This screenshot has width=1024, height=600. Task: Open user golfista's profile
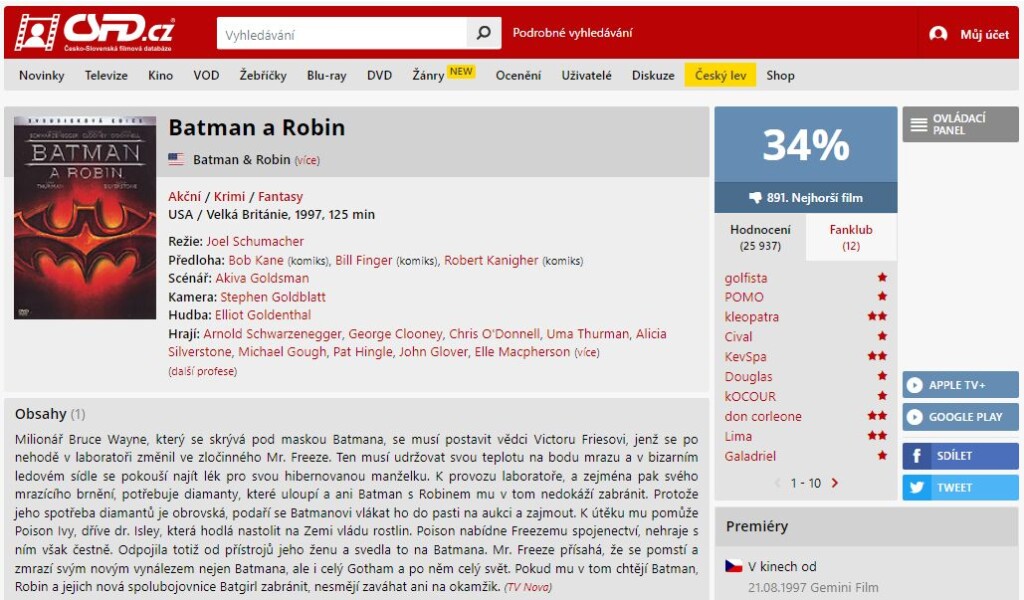click(746, 278)
